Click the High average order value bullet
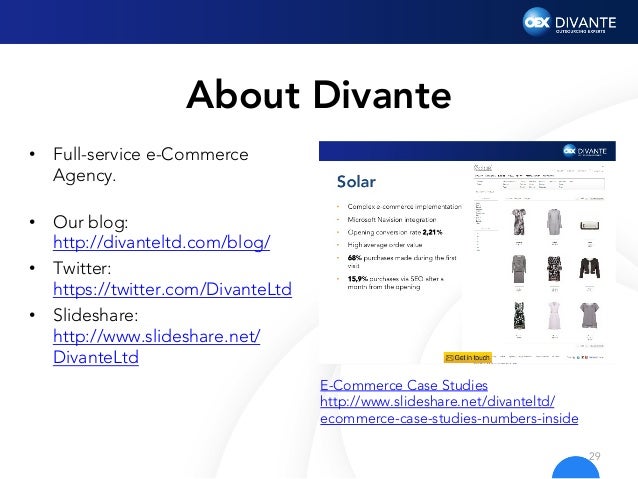 [385, 245]
